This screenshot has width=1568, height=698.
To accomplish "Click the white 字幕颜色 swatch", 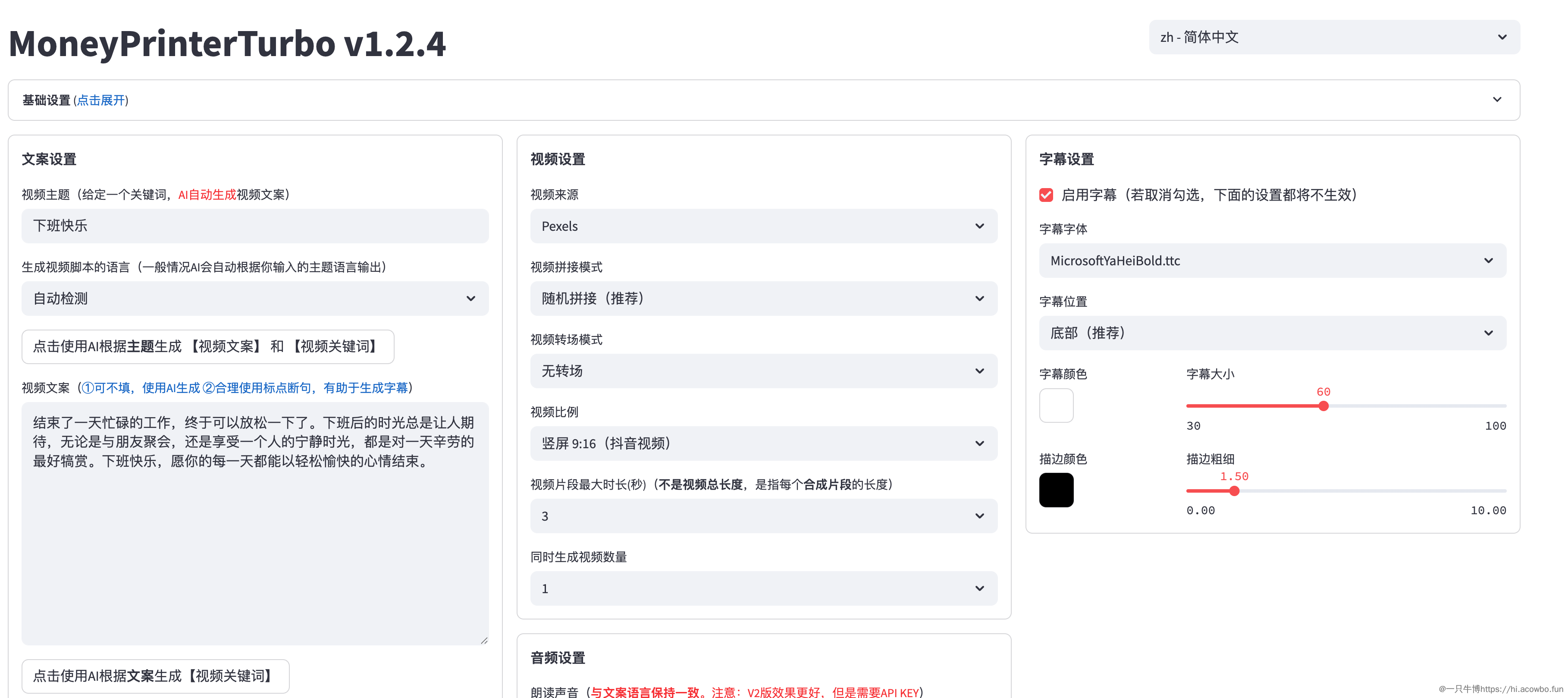I will click(x=1056, y=406).
